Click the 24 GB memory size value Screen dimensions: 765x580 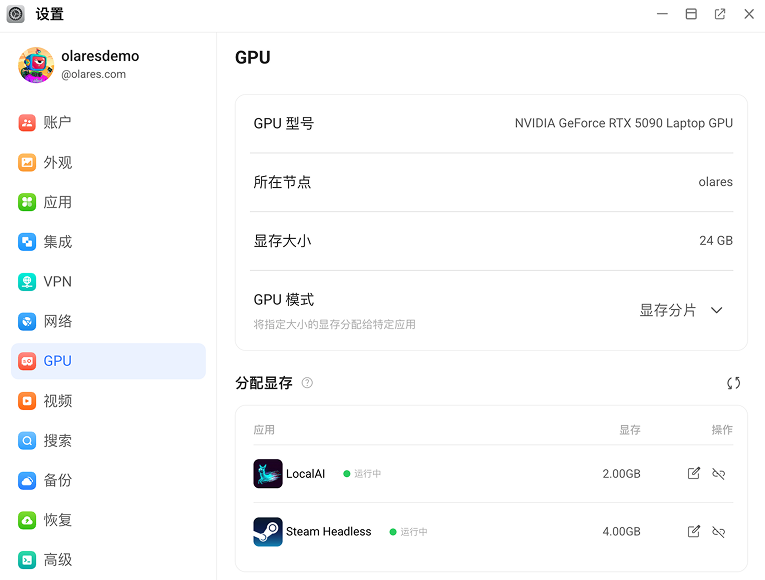click(716, 240)
